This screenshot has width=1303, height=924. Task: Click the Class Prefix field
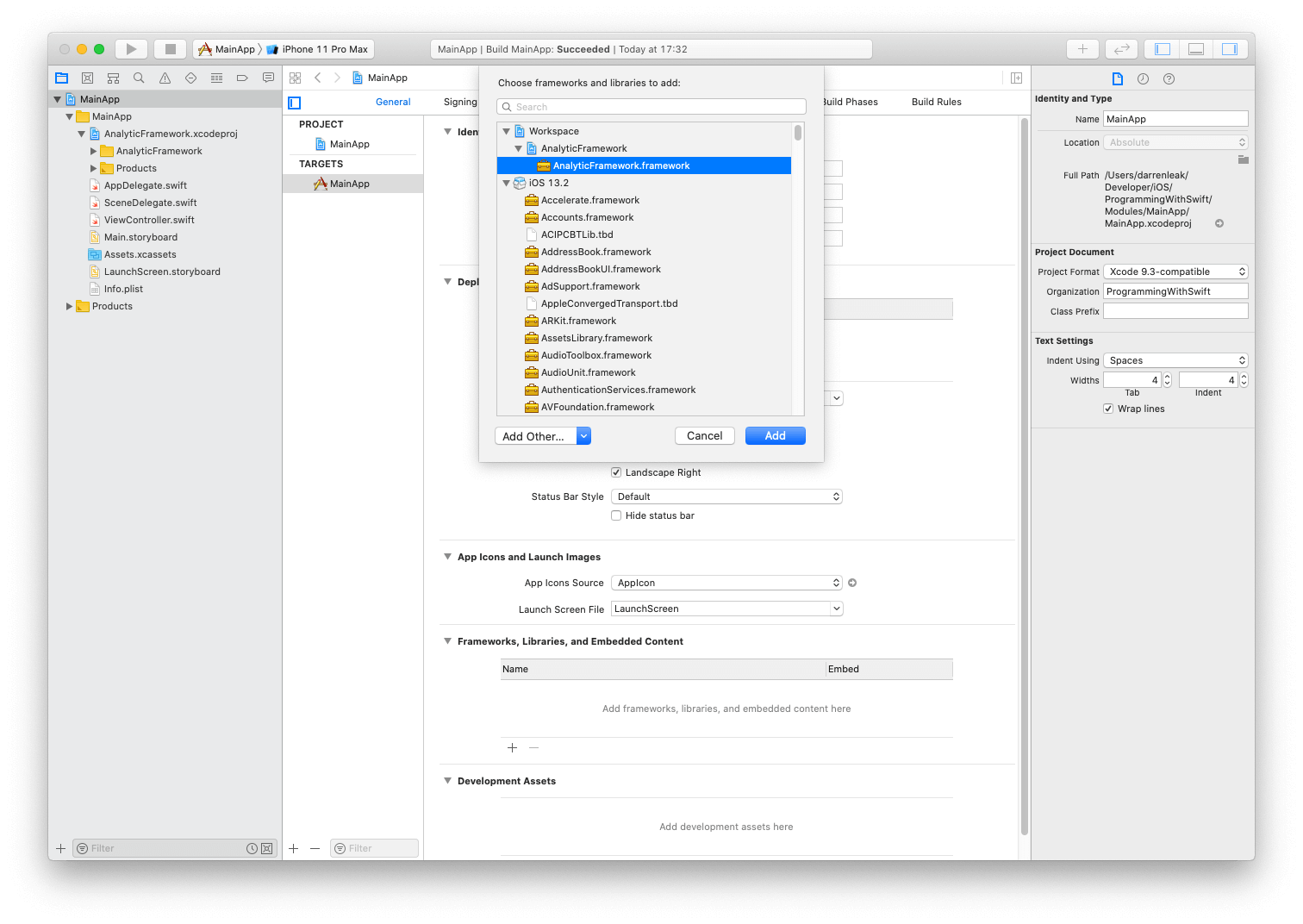pyautogui.click(x=1175, y=311)
